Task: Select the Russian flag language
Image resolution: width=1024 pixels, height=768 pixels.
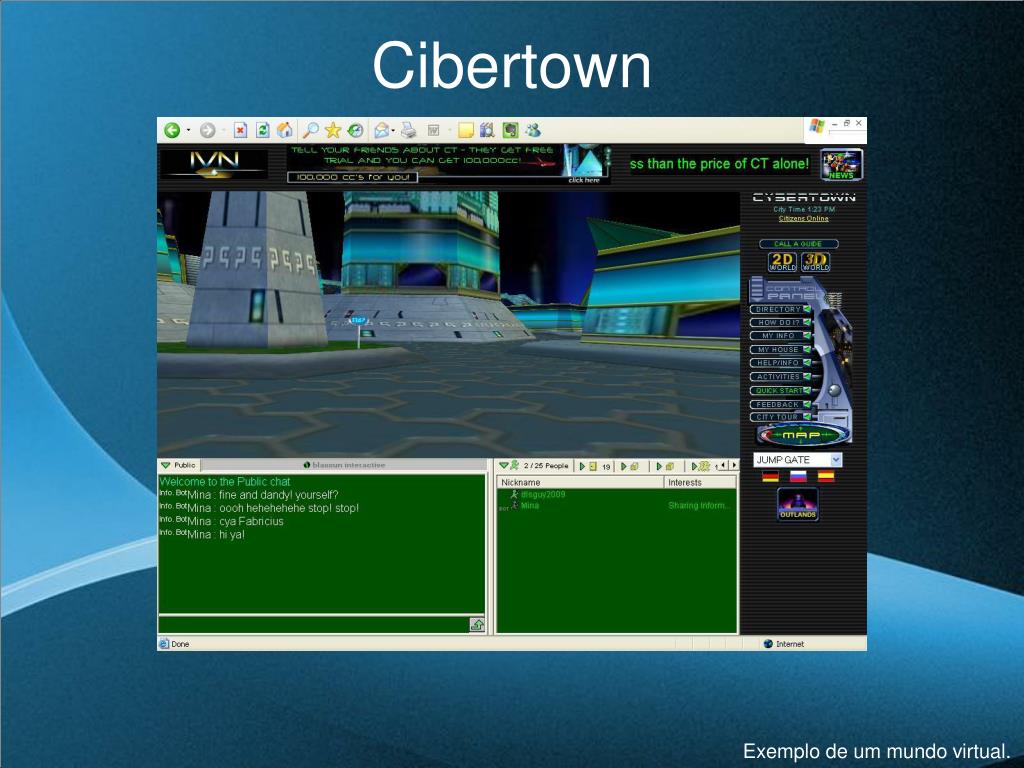Action: [x=798, y=477]
